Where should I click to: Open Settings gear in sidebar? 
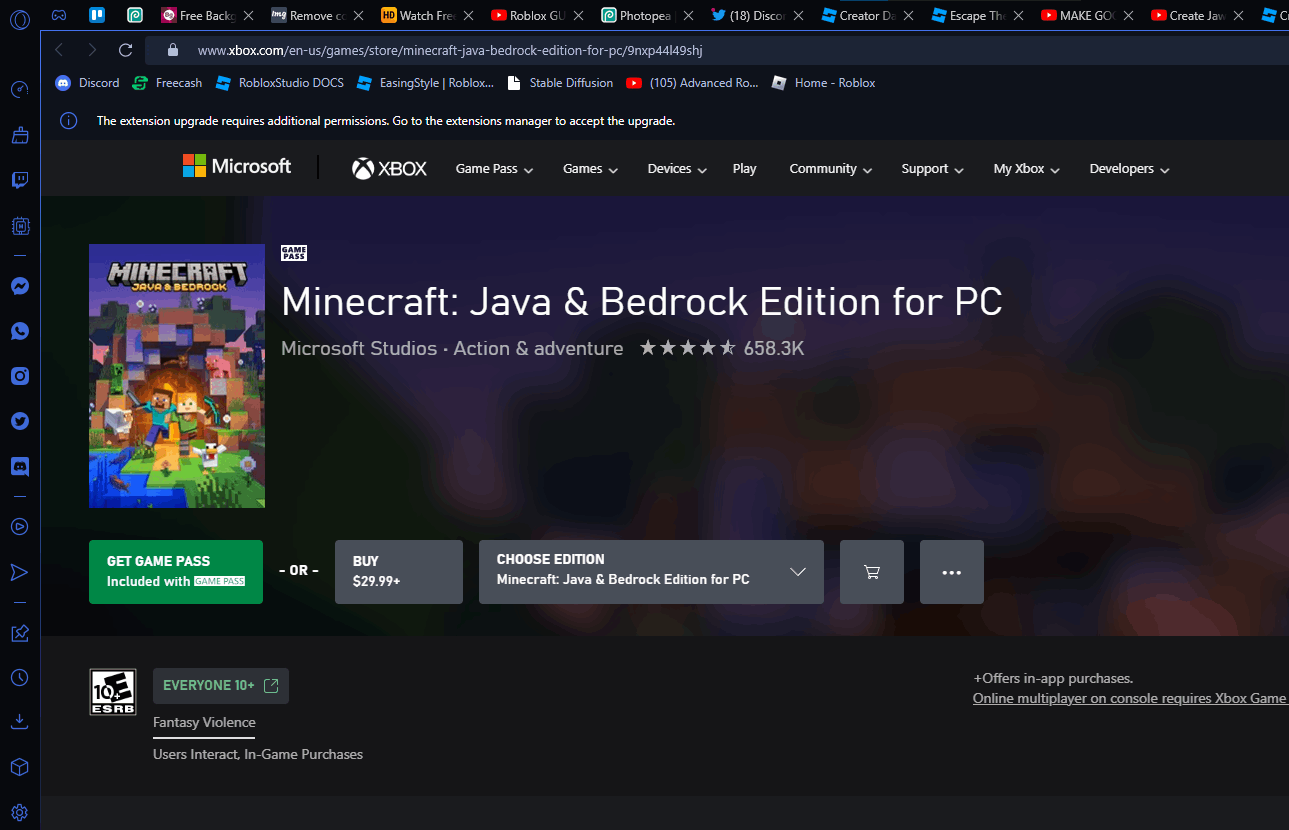[x=19, y=812]
